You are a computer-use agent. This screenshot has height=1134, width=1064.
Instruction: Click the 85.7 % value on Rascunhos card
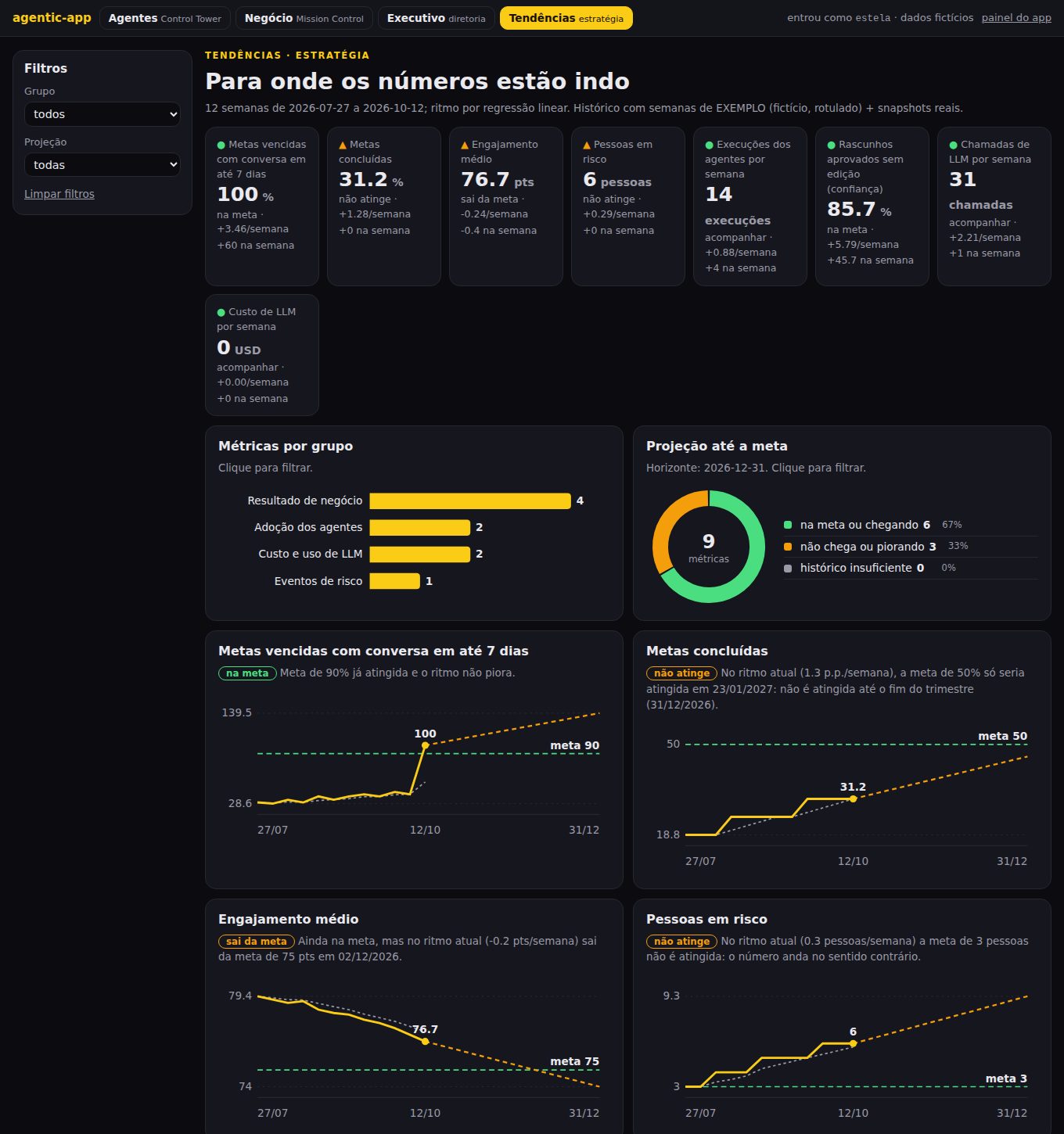(x=859, y=210)
